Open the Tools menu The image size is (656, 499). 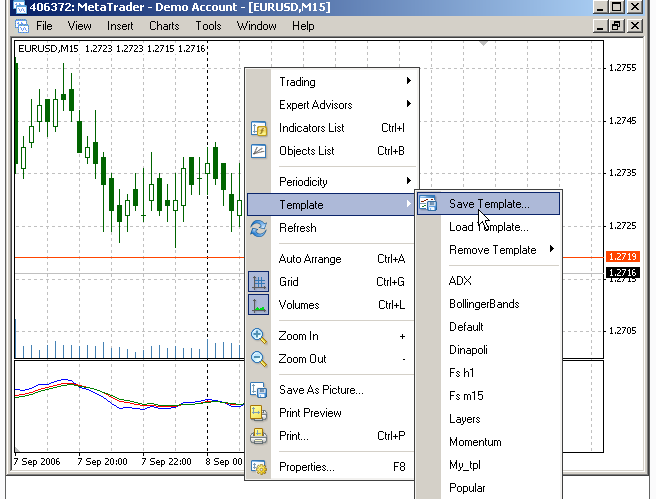[208, 26]
